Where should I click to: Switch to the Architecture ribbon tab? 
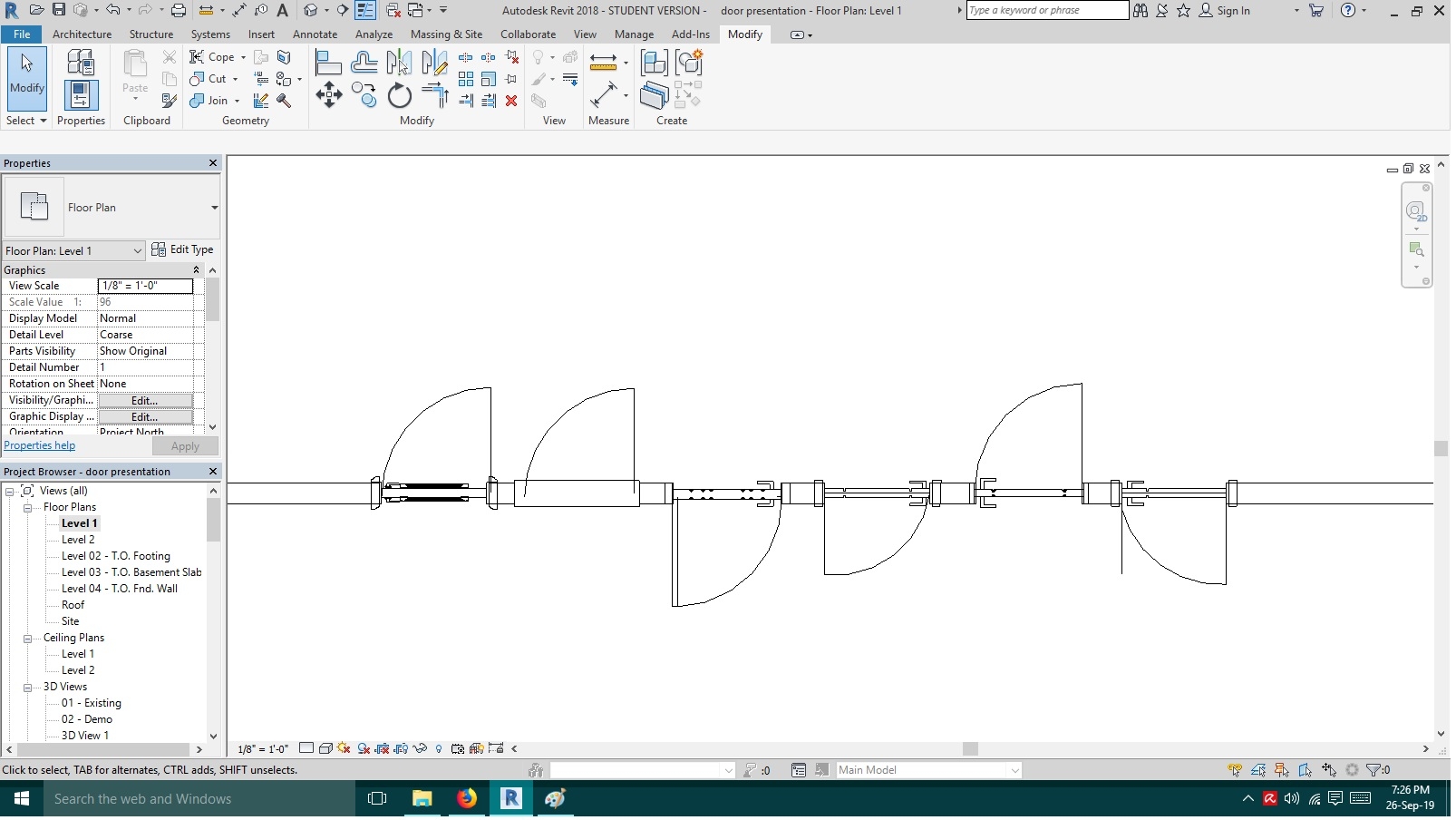[82, 34]
